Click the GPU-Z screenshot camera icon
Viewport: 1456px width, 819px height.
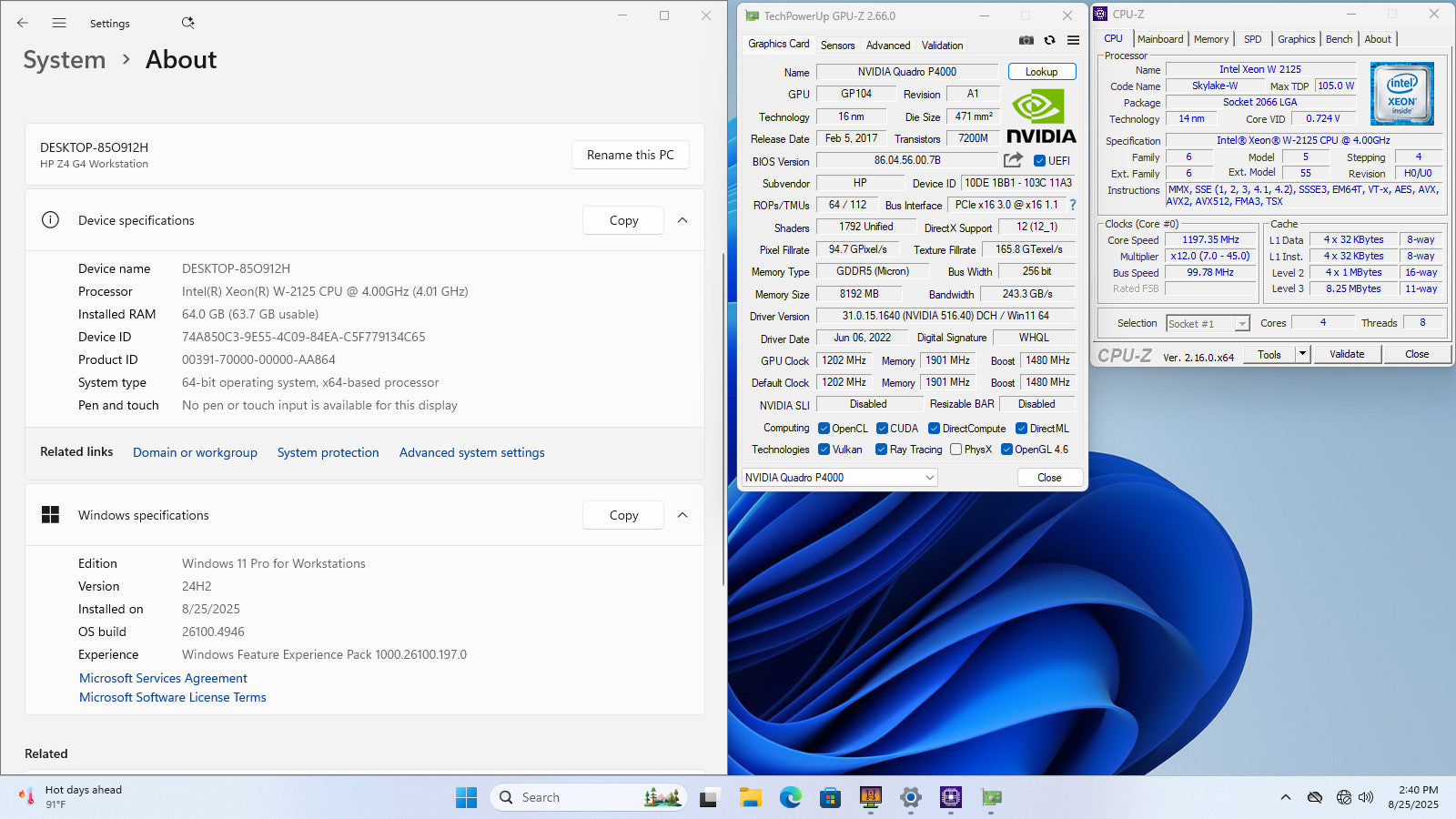(x=1026, y=40)
